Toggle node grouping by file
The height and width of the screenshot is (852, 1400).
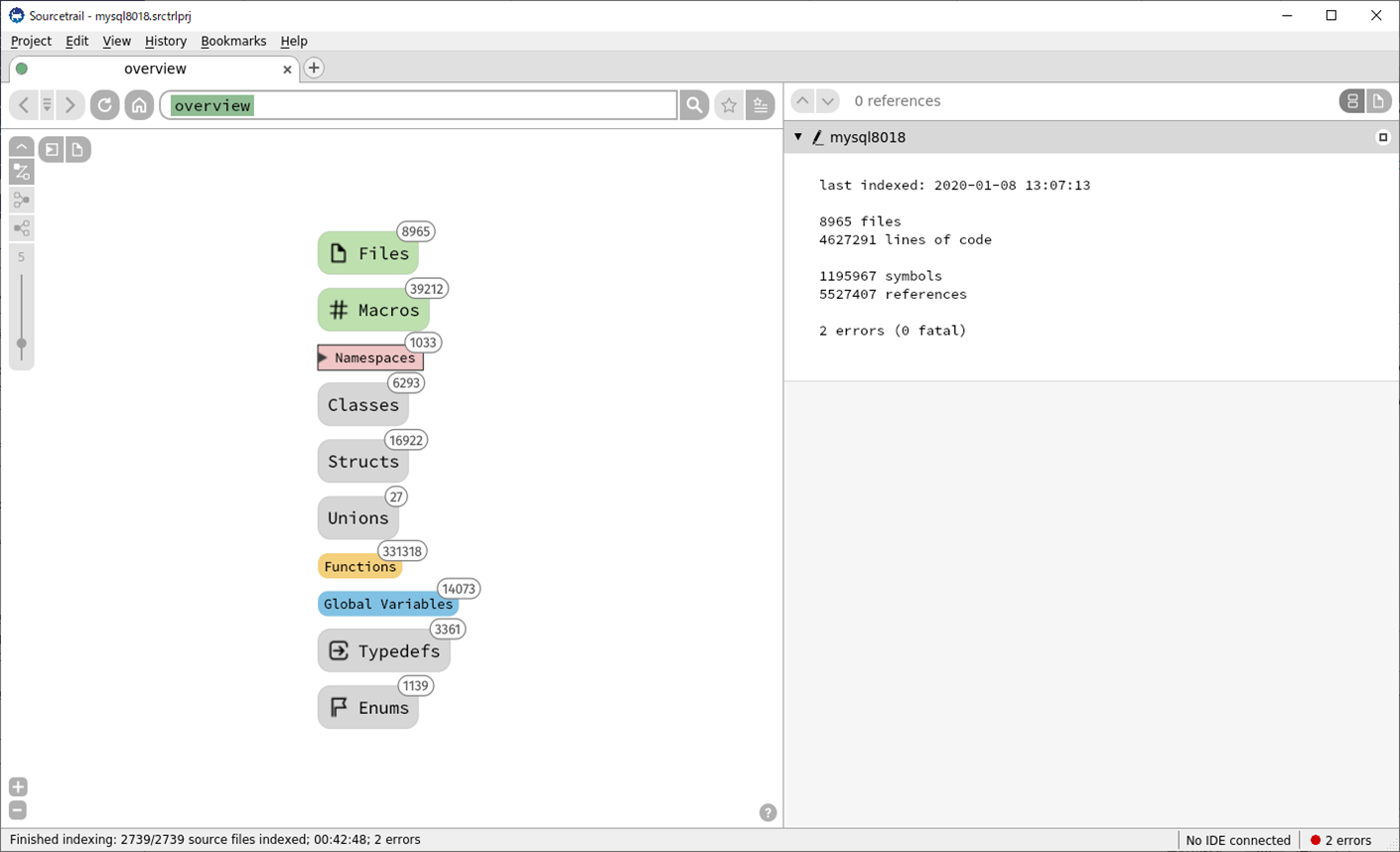tap(77, 149)
